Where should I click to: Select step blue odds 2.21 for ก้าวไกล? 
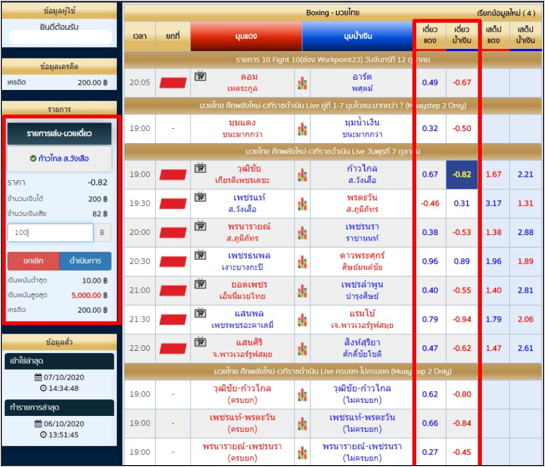525,174
